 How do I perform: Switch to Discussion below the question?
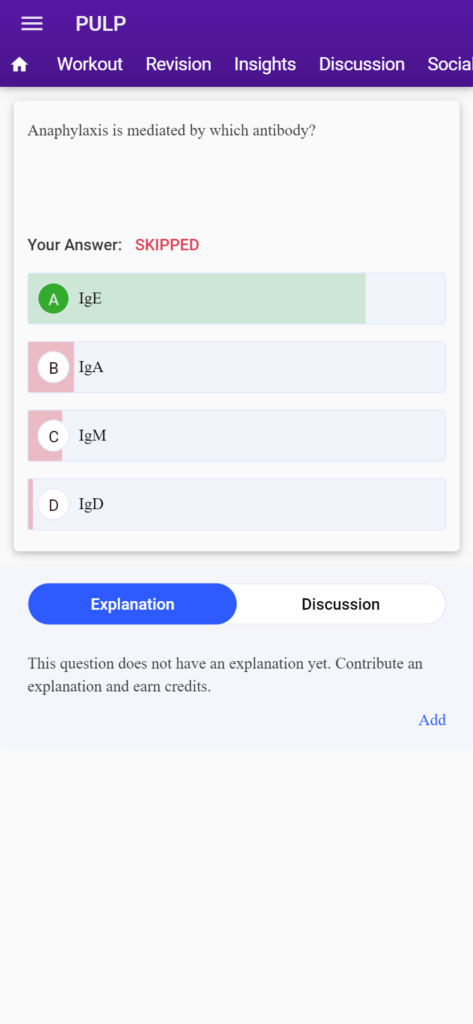pyautogui.click(x=340, y=604)
